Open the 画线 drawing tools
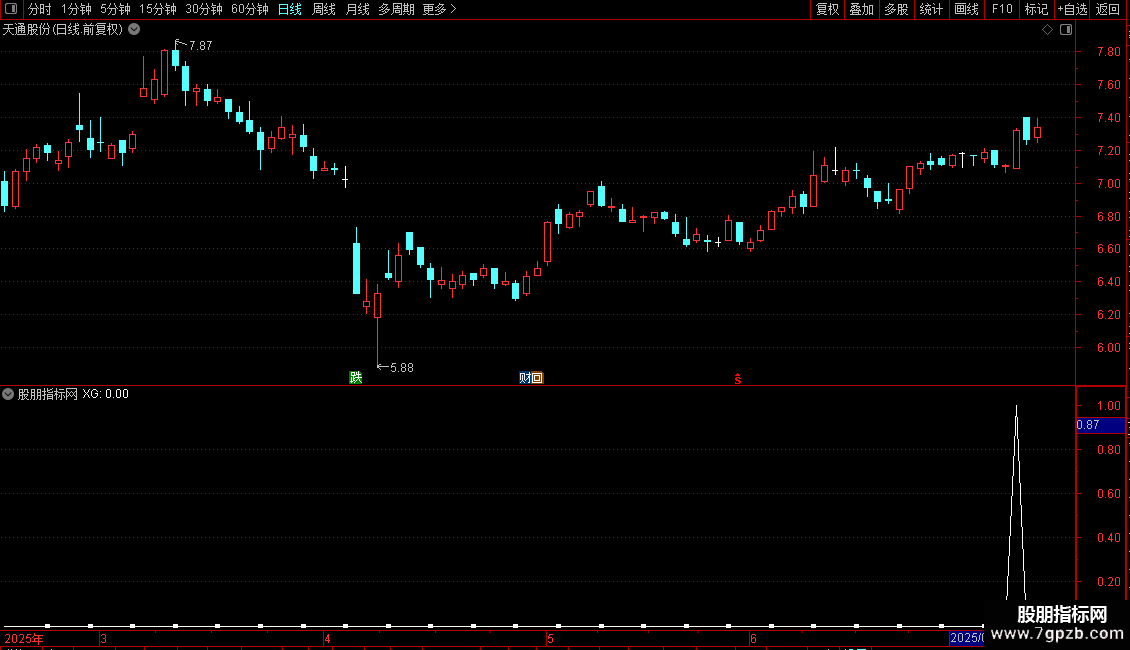Viewport: 1130px width, 650px height. (x=966, y=9)
